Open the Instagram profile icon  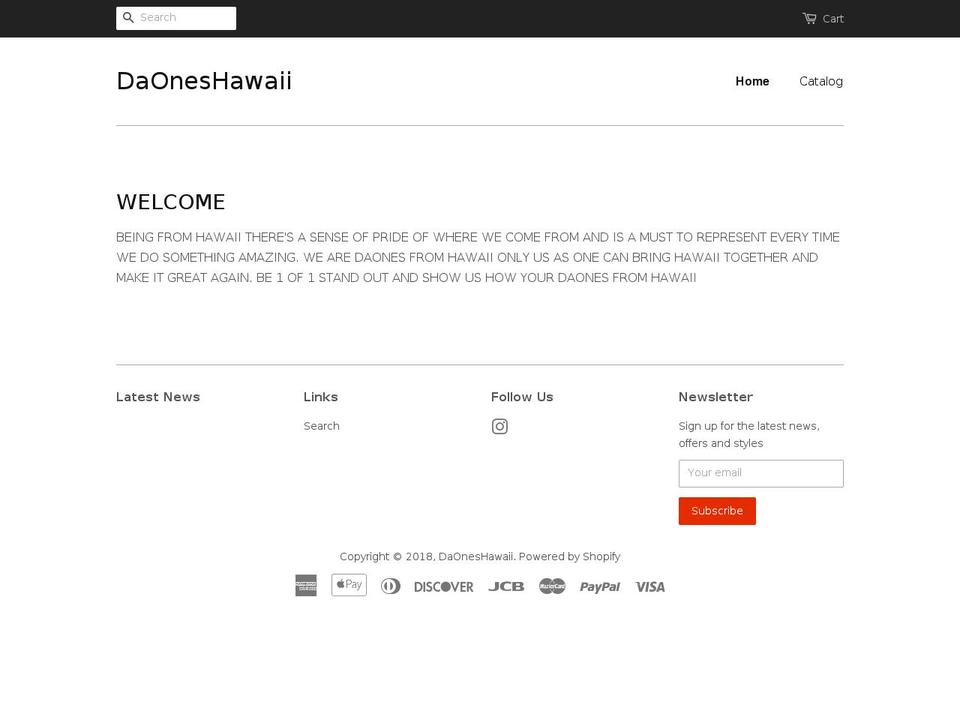[500, 426]
